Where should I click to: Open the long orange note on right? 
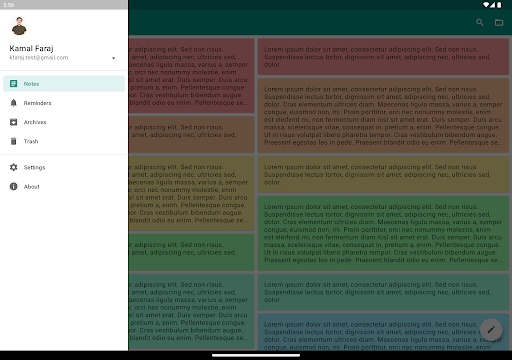click(383, 116)
